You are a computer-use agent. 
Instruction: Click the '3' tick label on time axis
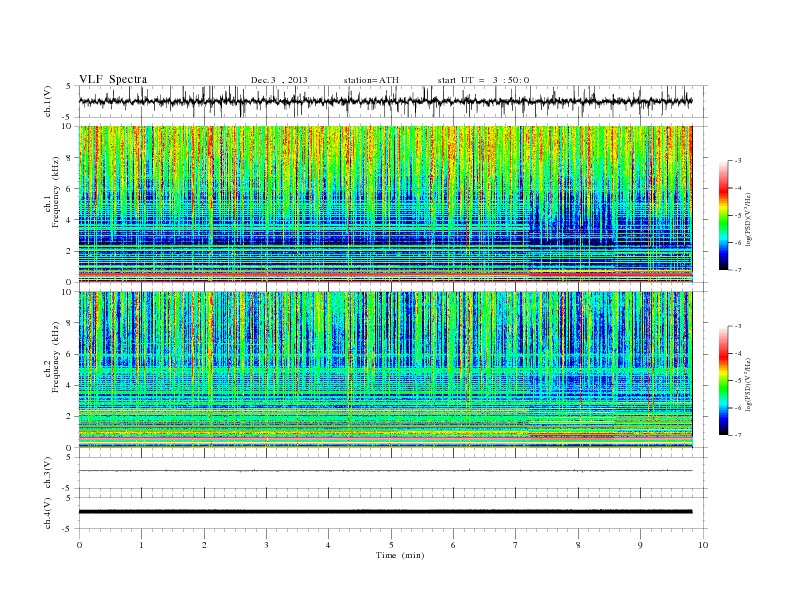click(266, 545)
